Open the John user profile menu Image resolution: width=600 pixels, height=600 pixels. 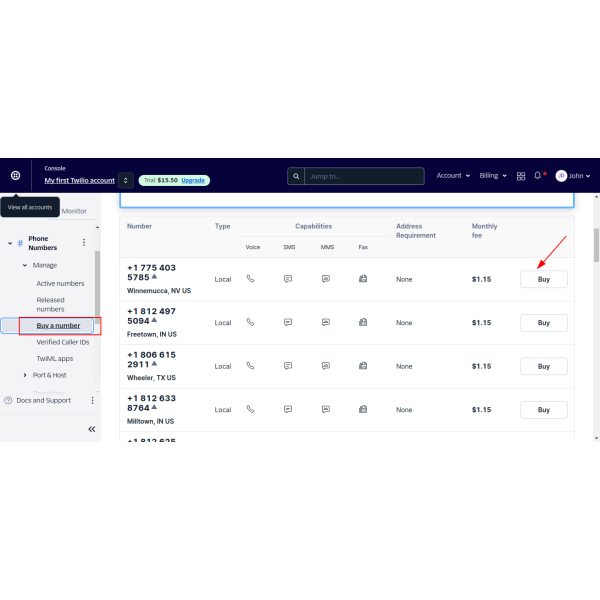(573, 176)
